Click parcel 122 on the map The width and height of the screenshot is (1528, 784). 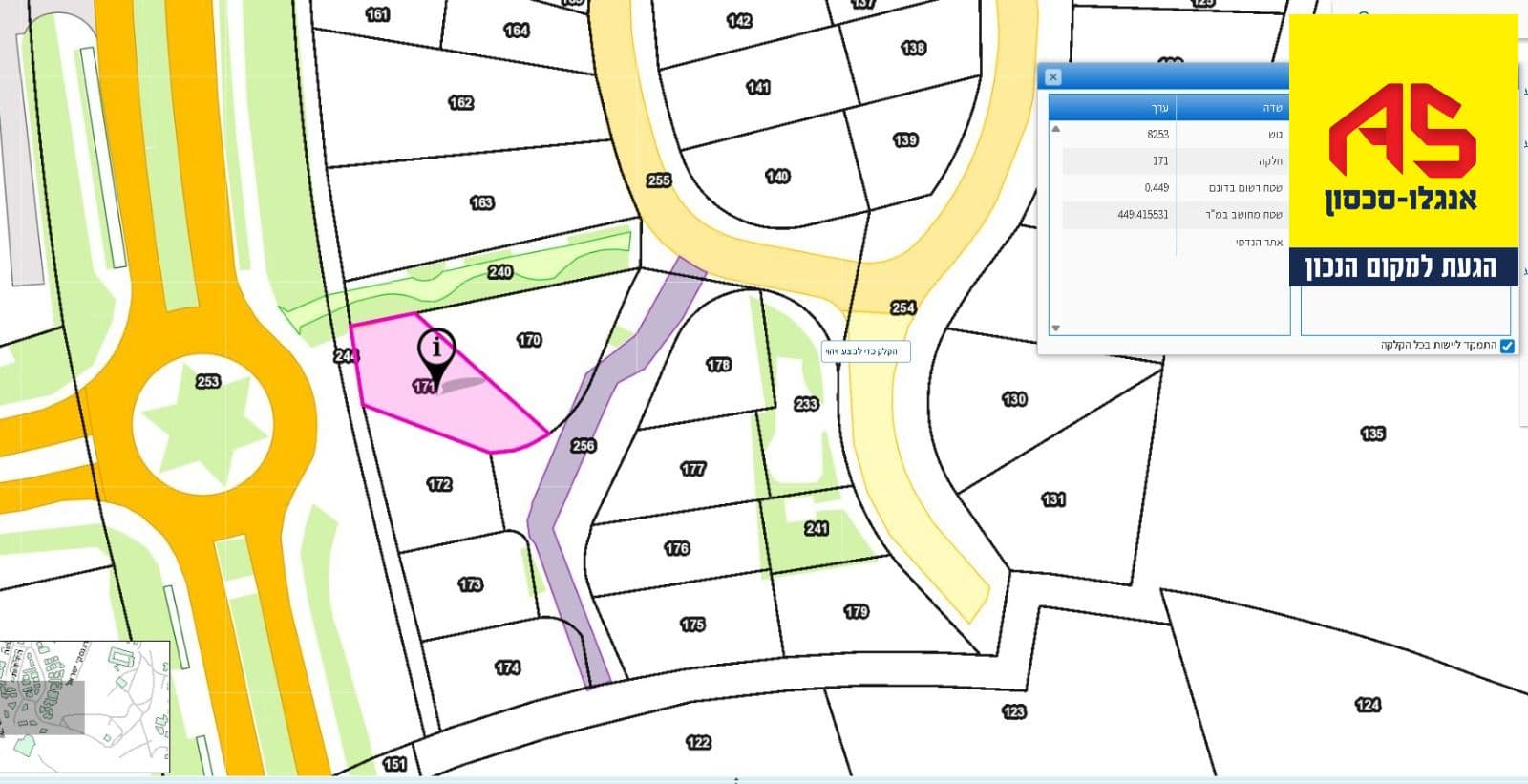point(698,742)
